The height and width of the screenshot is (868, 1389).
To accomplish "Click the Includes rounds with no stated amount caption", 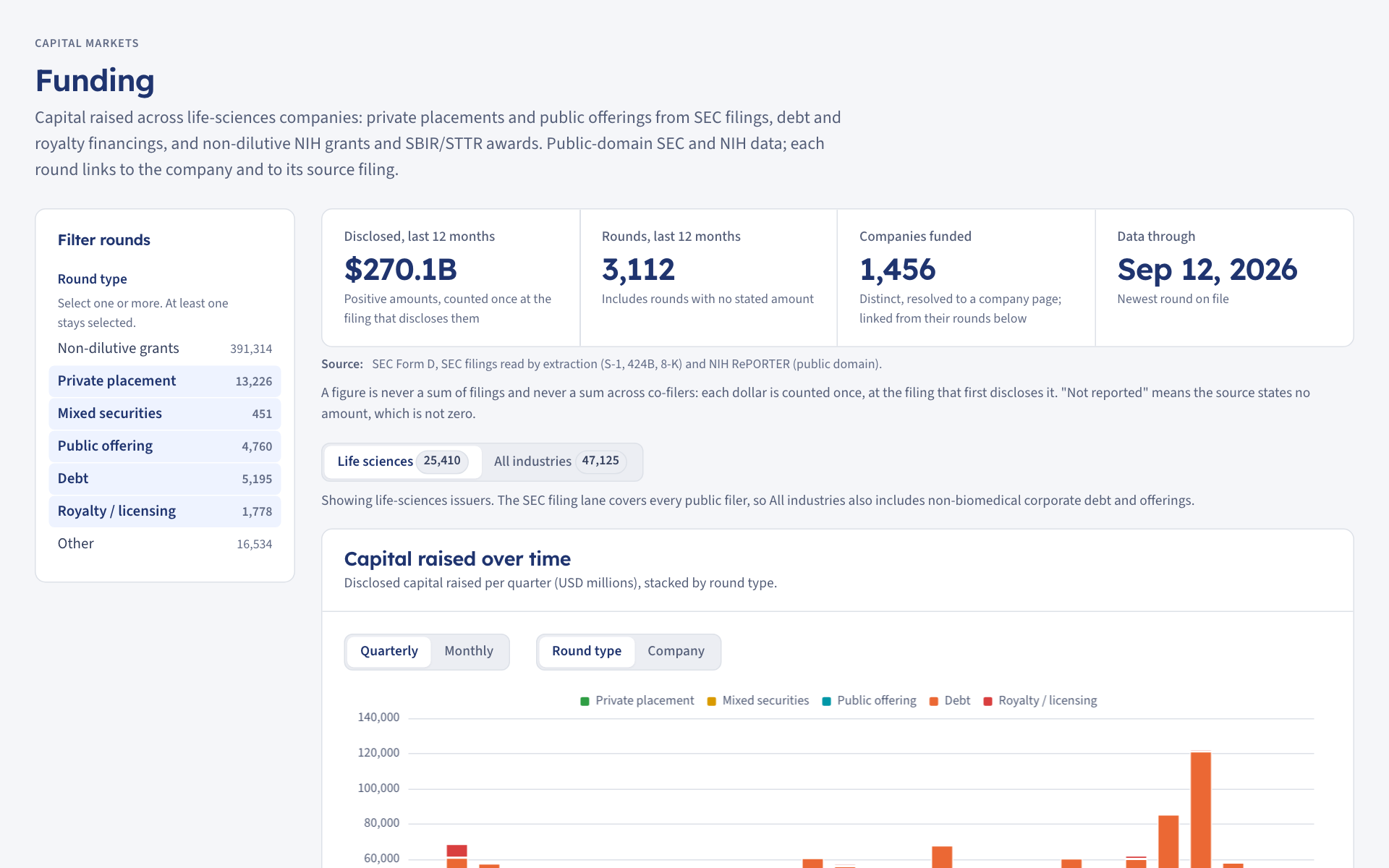I will (x=708, y=299).
